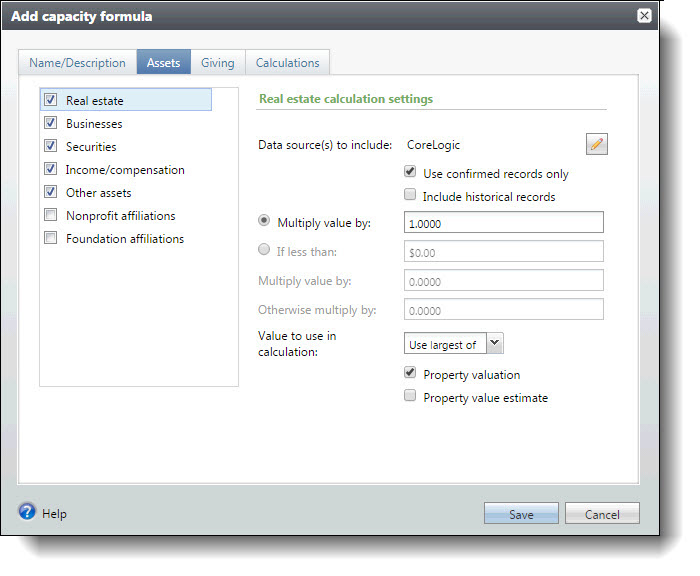Click the Multiply value by 1.0000 field

click(x=504, y=222)
